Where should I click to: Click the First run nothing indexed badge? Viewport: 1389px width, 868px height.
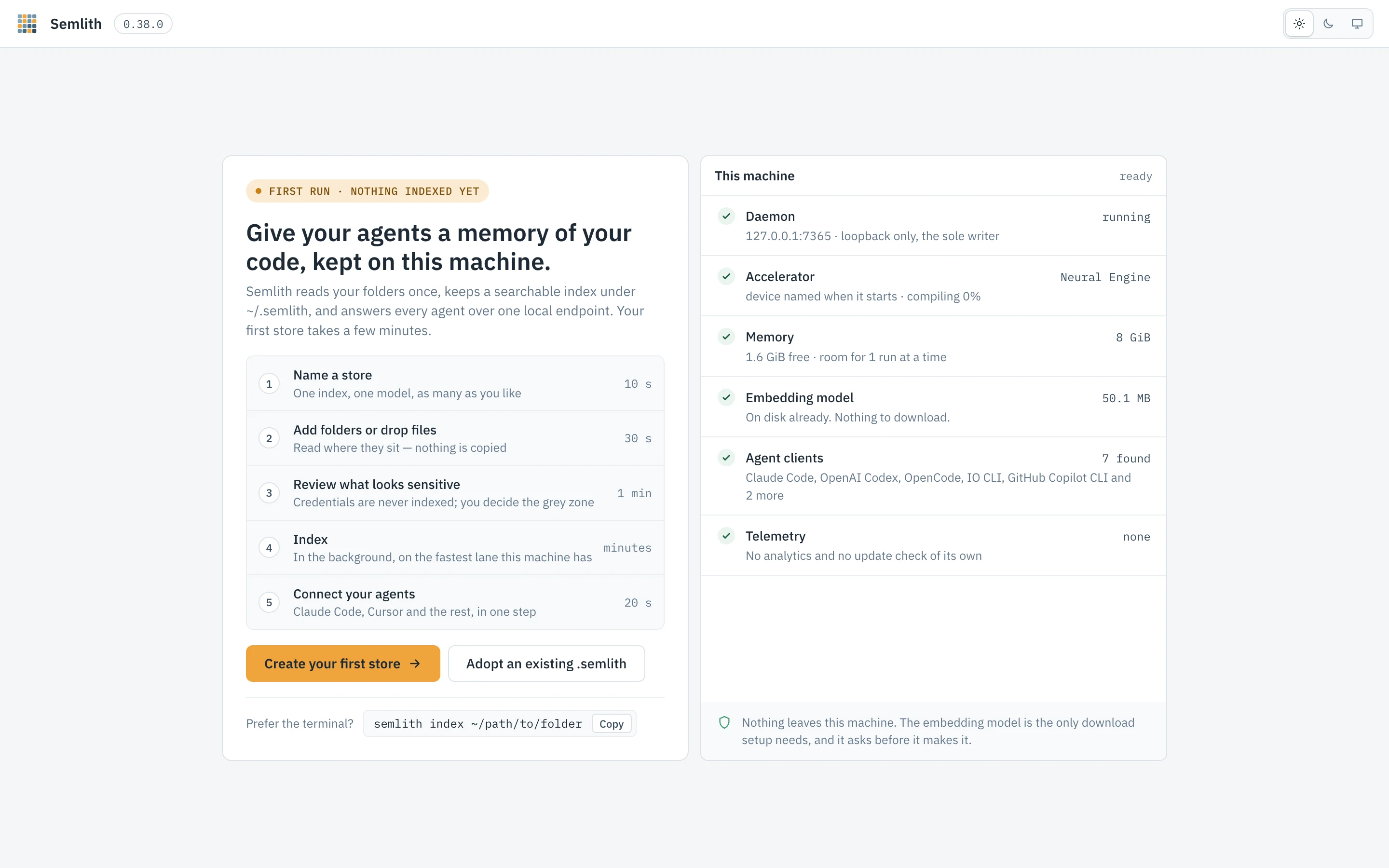[x=368, y=191]
